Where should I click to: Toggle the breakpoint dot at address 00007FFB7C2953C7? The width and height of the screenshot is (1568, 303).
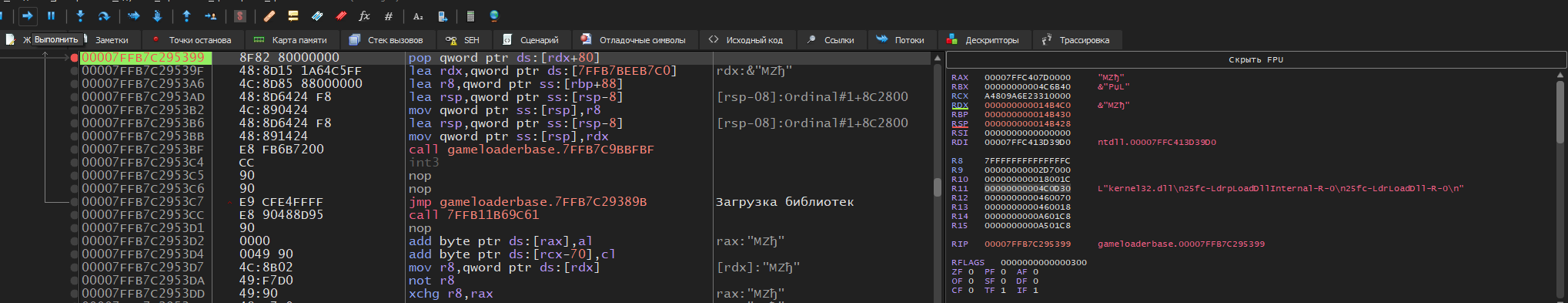[74, 202]
